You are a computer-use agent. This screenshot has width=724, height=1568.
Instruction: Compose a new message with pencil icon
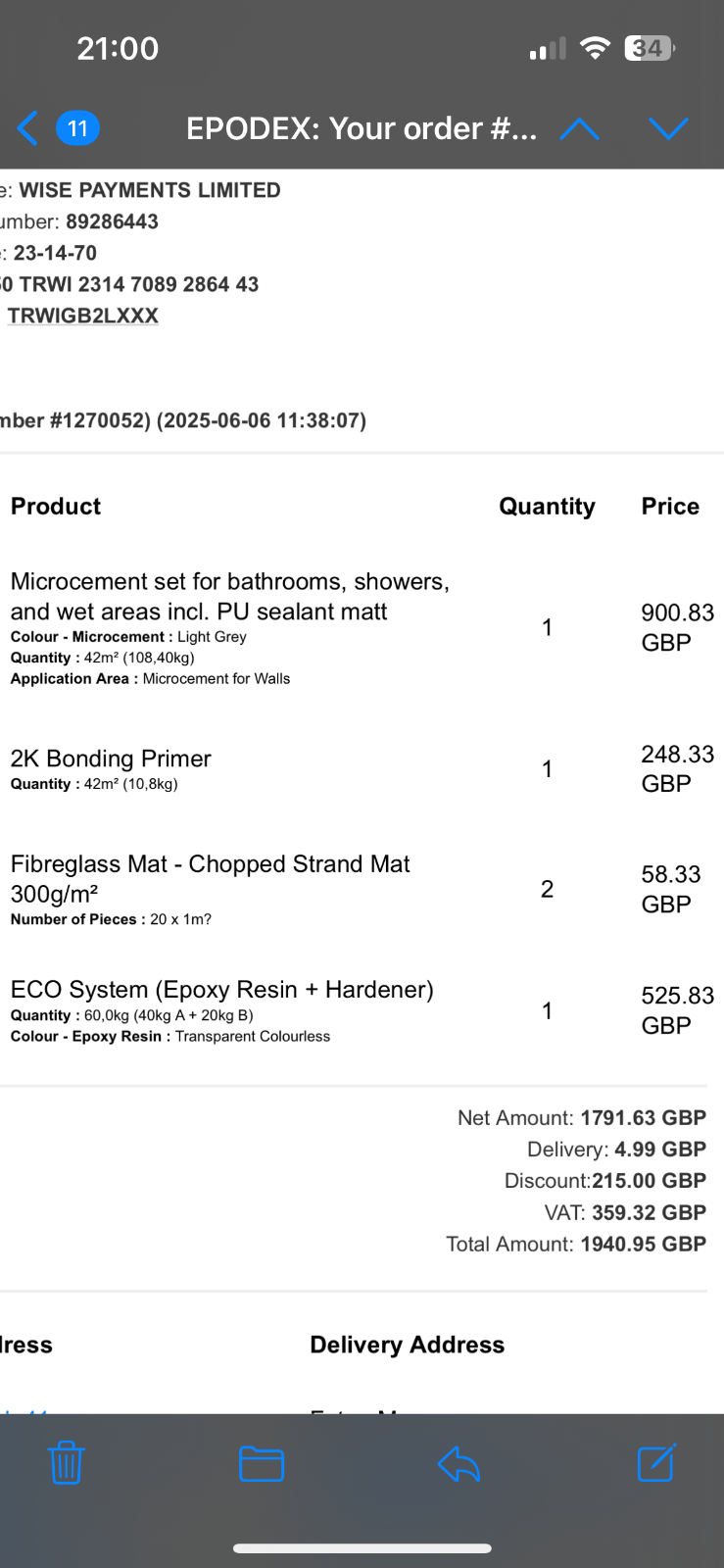pyautogui.click(x=656, y=1462)
